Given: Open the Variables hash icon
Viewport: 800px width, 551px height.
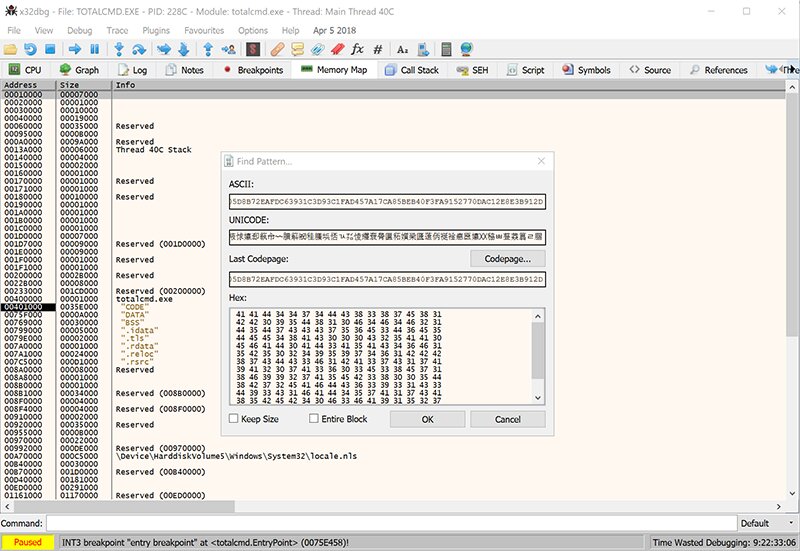Looking at the screenshot, I should 378,49.
